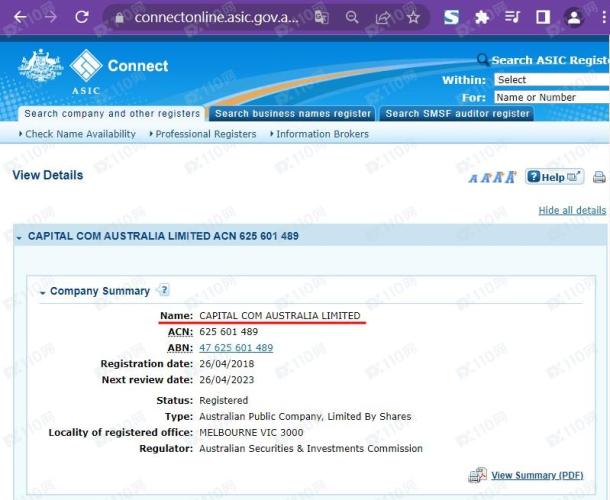Screen dimensions: 610x500
Task: Click locality MELBOURNE VIC 3000
Action: click(x=251, y=432)
